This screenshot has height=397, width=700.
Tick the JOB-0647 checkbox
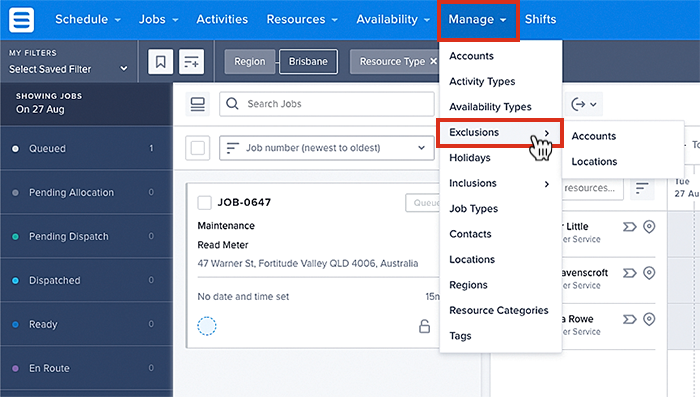204,203
